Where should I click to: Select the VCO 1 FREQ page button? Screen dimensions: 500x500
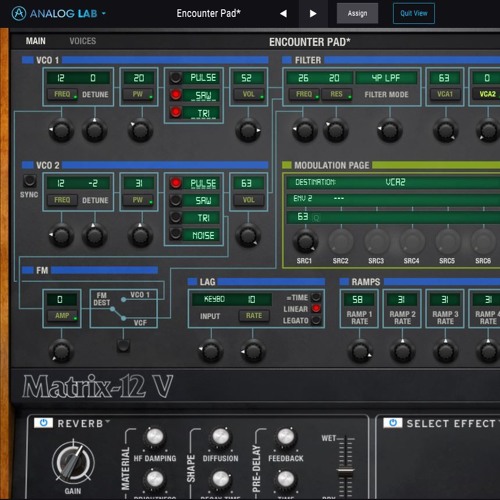(x=62, y=94)
